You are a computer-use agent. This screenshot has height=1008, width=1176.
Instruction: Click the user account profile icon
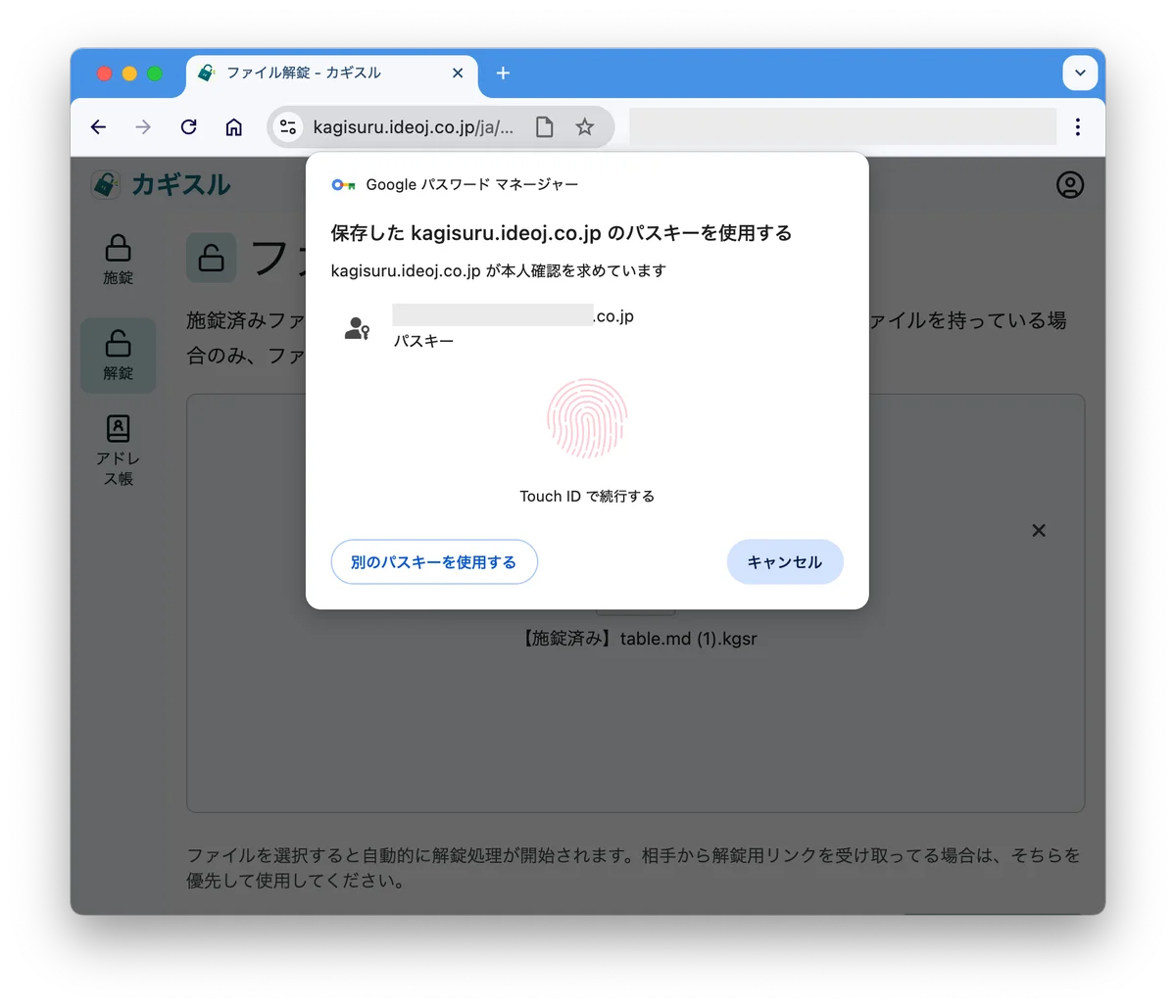point(1069,185)
